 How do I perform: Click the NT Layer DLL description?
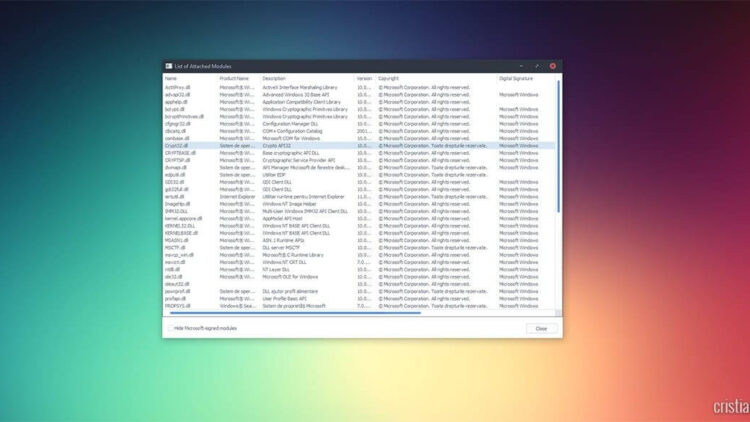pos(276,269)
